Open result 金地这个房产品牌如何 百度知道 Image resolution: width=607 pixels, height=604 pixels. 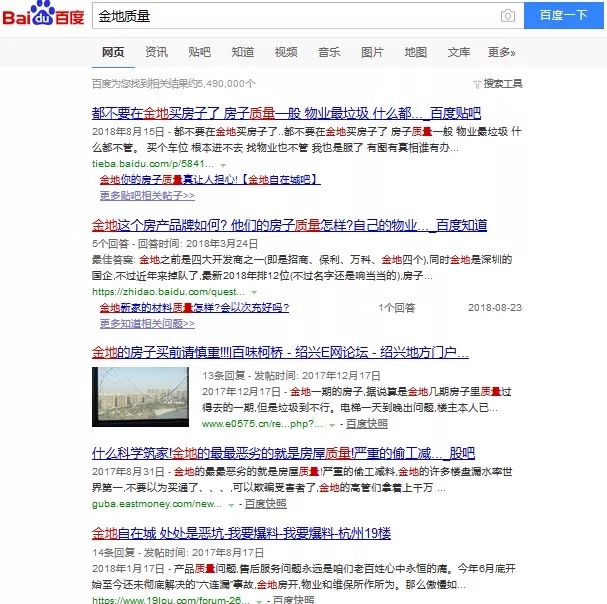[x=289, y=225]
